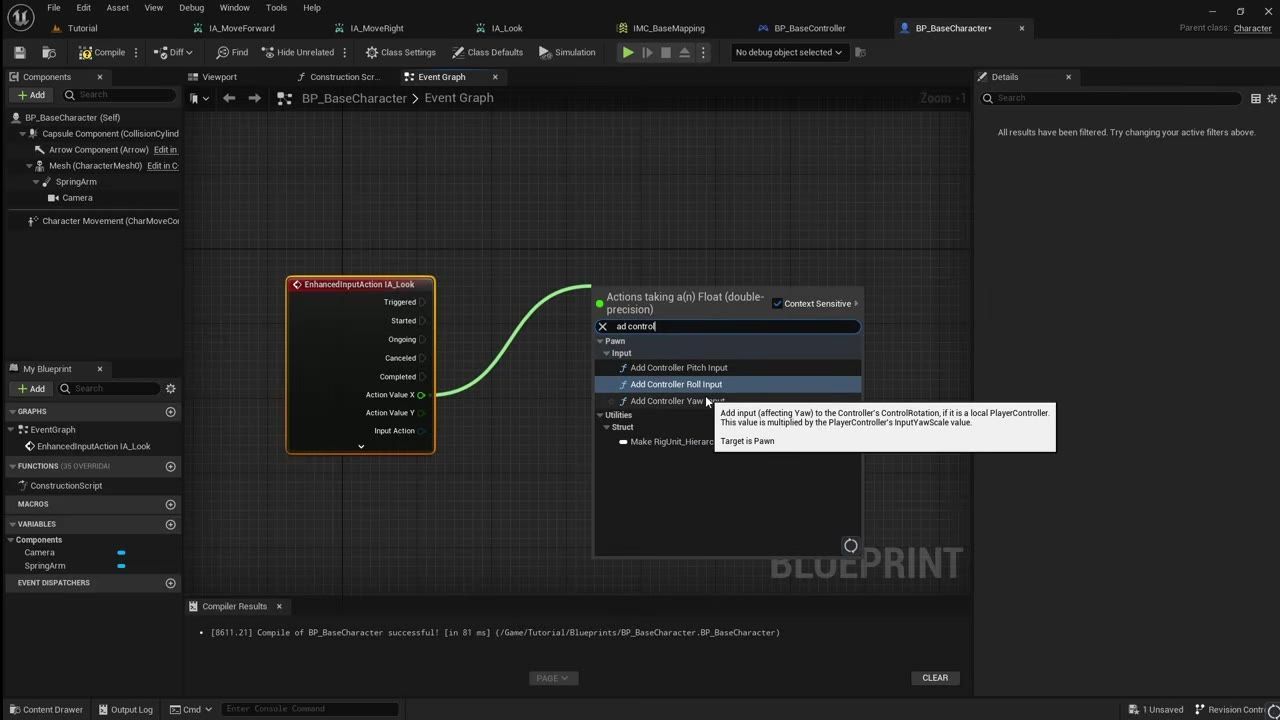Open Class Defaults
The width and height of the screenshot is (1280, 720).
click(x=487, y=52)
